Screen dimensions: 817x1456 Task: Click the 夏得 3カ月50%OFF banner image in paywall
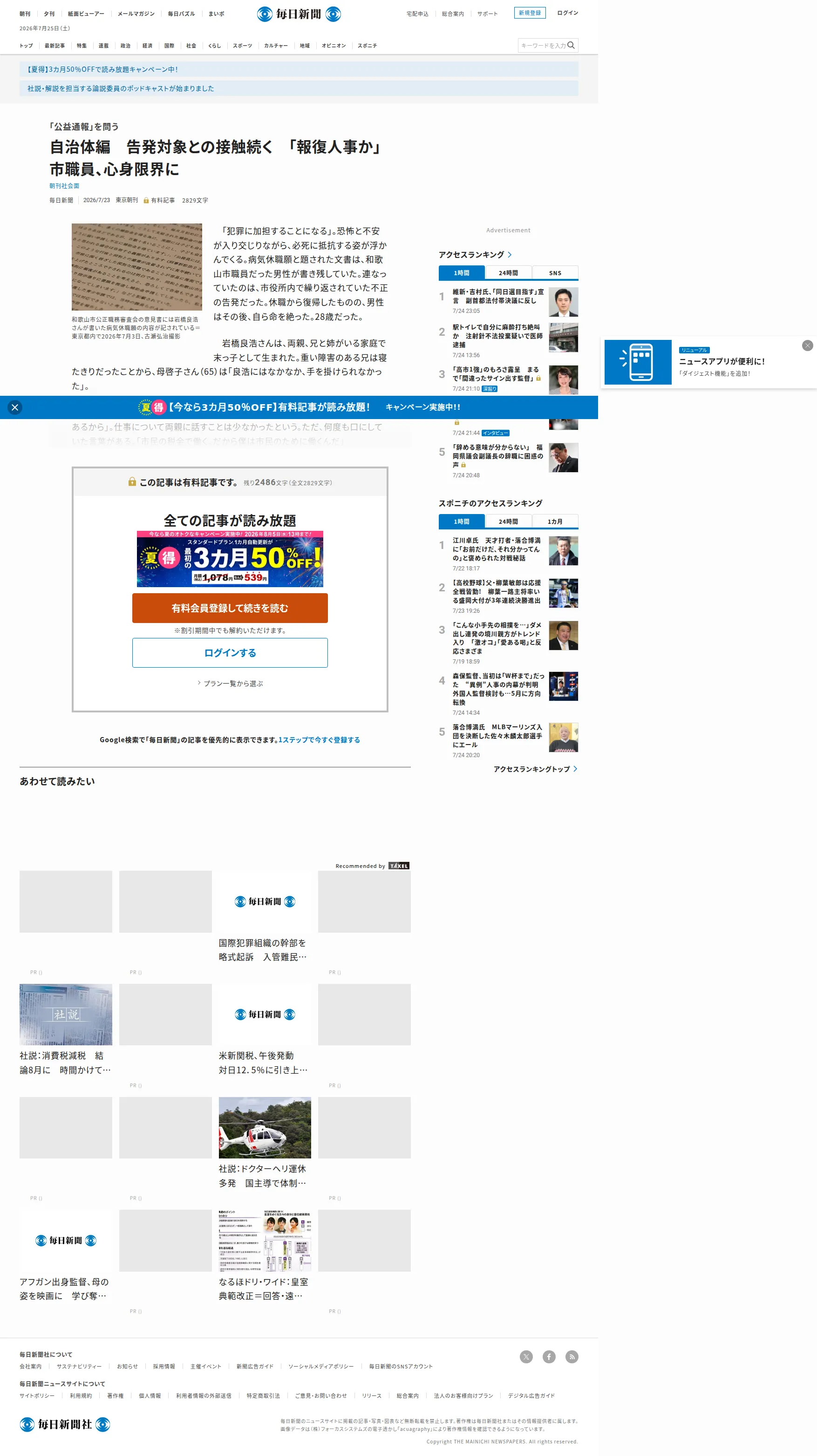tap(230, 559)
